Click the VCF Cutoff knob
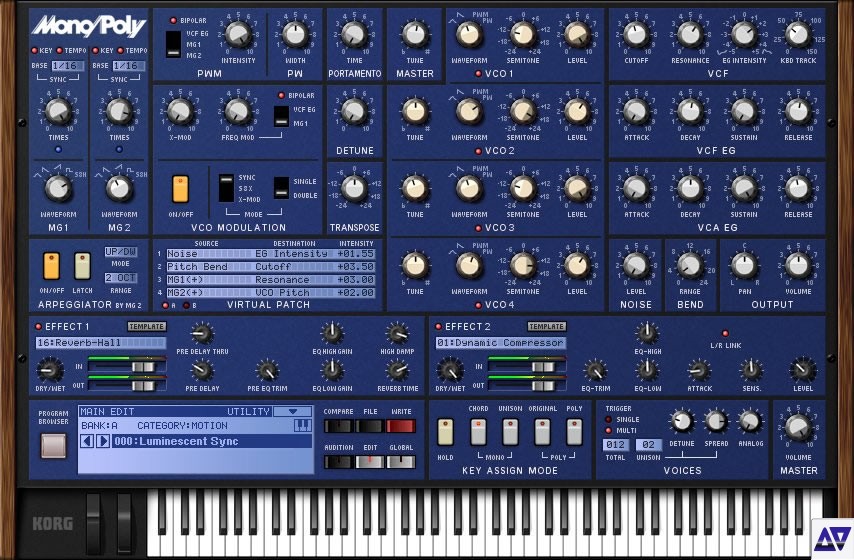The height and width of the screenshot is (560, 854). [x=636, y=34]
